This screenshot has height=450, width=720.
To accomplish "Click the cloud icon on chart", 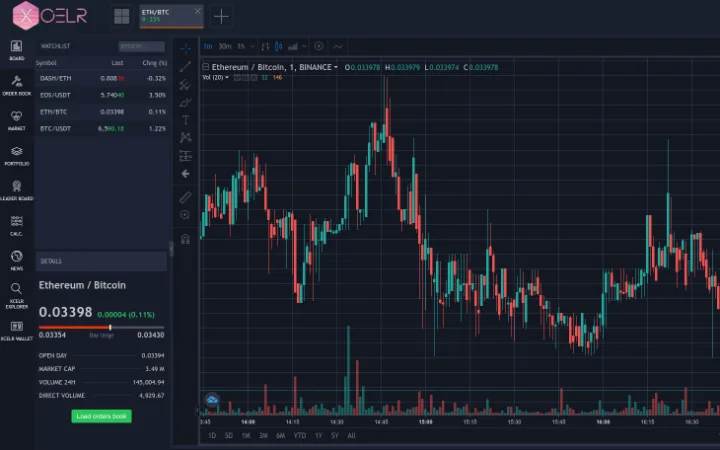I will coord(212,400).
